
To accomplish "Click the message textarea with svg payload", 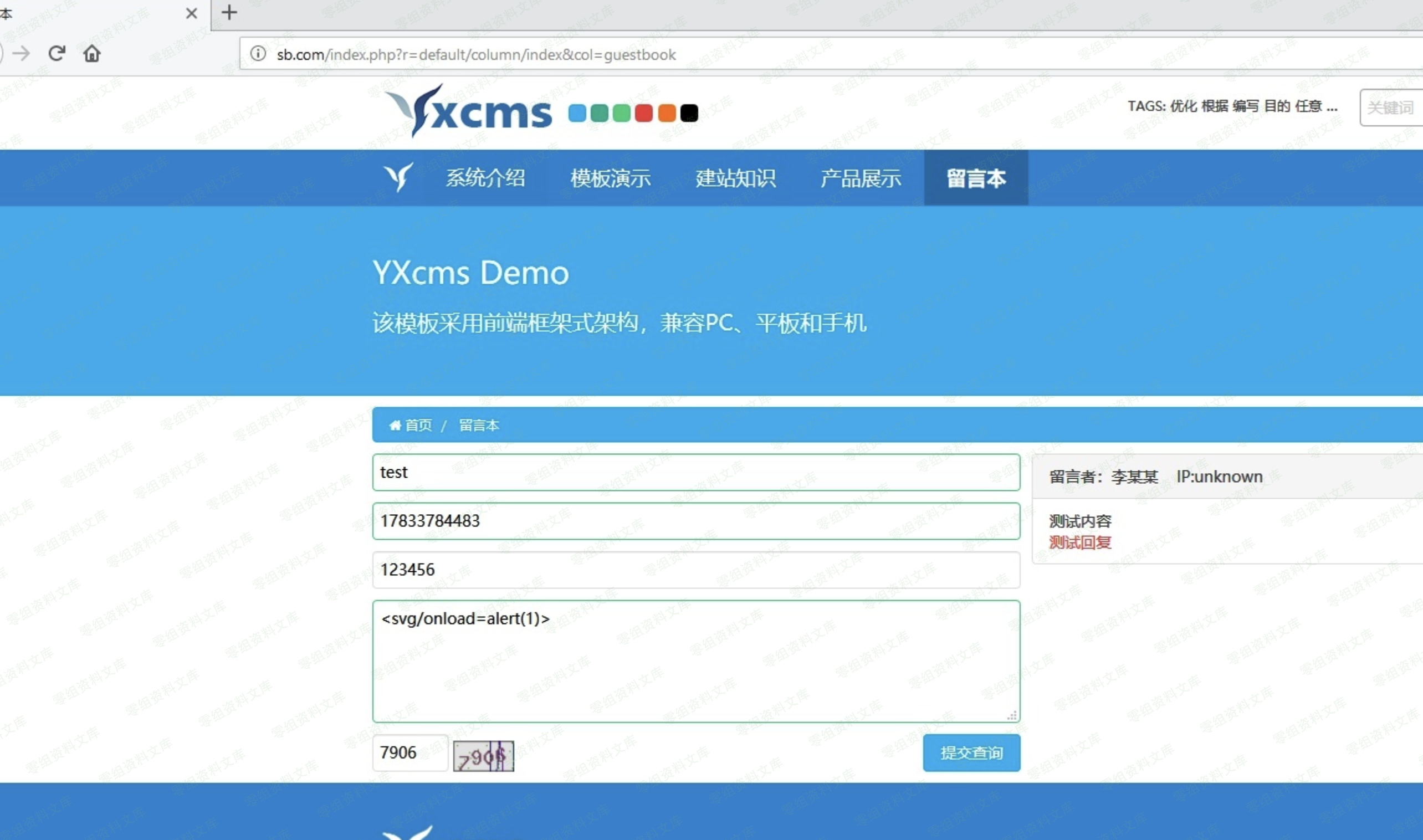I will (695, 660).
